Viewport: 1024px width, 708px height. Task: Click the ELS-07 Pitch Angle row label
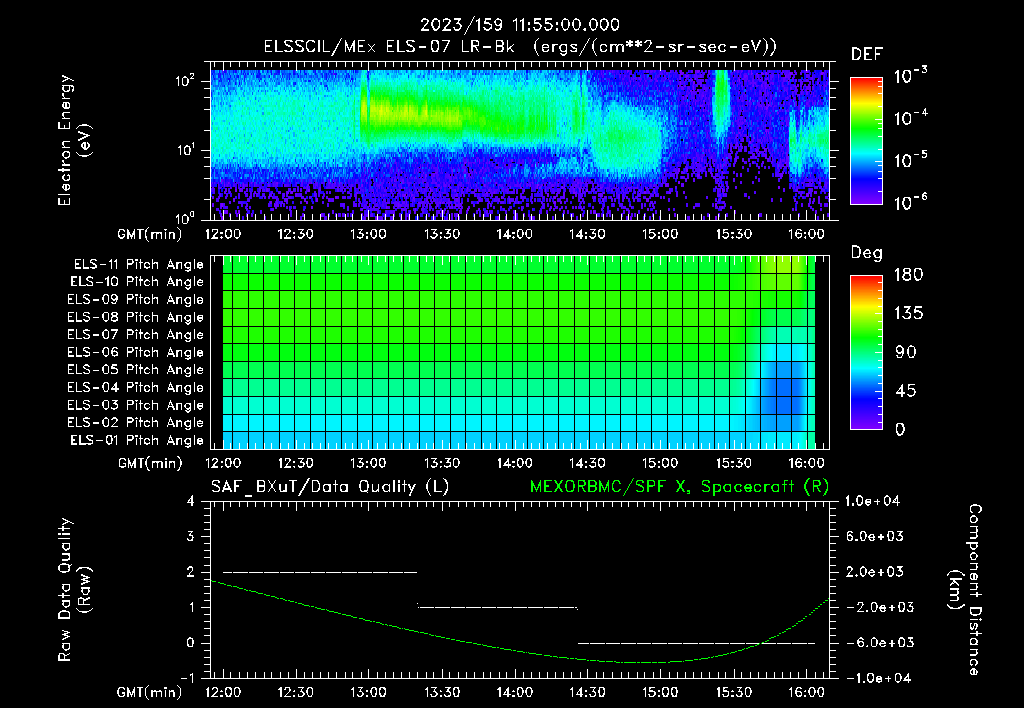tap(136, 334)
